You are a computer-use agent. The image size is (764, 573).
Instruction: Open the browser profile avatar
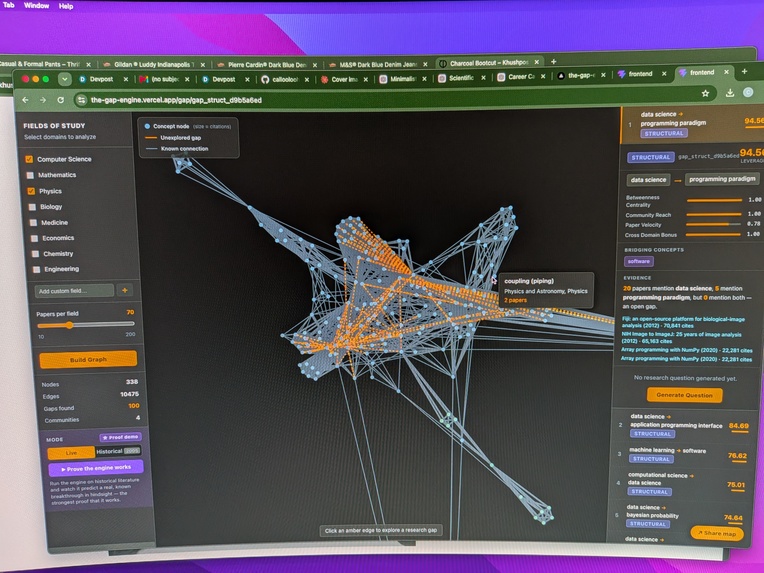[748, 92]
